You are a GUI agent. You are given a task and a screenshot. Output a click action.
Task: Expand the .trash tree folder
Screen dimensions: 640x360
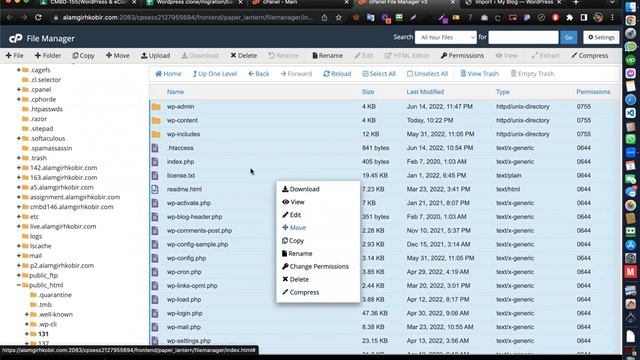(18, 158)
